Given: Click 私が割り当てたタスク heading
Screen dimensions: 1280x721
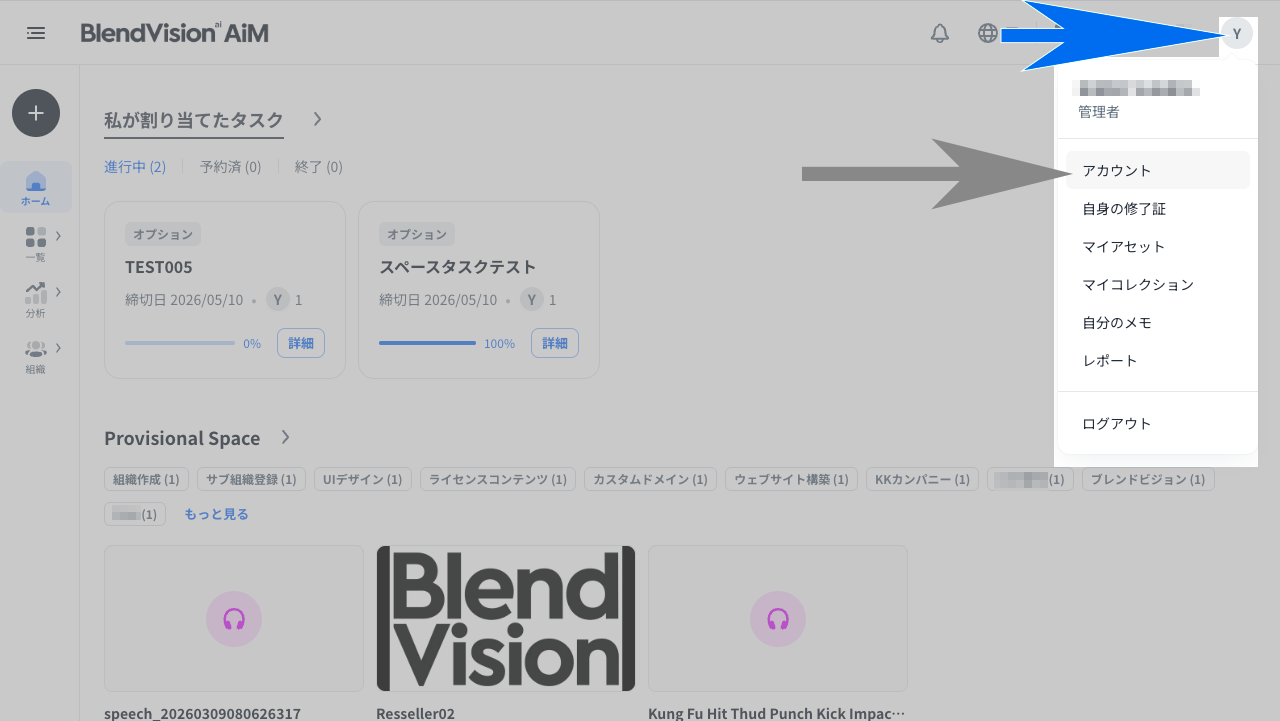Looking at the screenshot, I should pos(194,119).
